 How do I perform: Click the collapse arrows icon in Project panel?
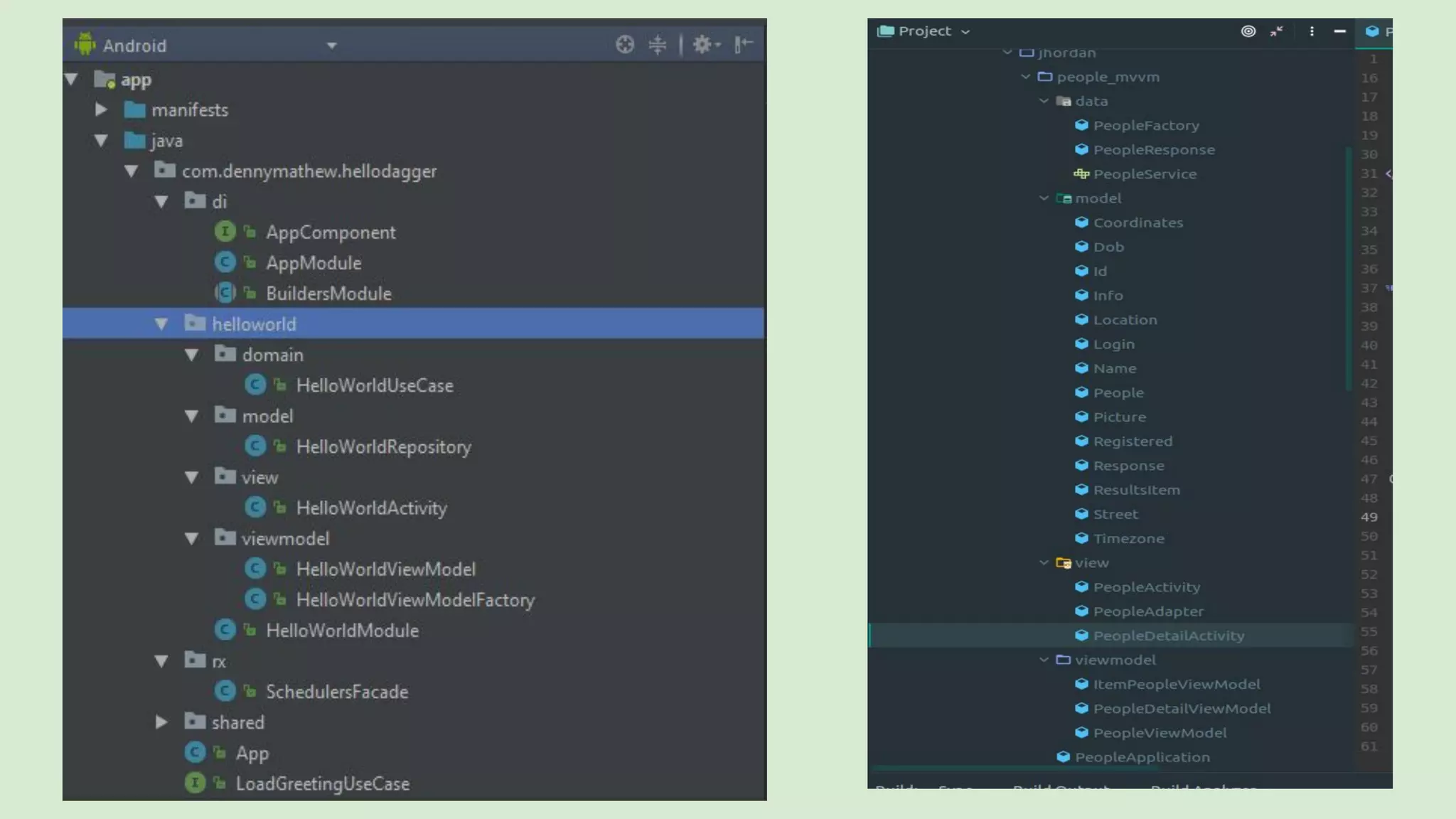pyautogui.click(x=1277, y=31)
